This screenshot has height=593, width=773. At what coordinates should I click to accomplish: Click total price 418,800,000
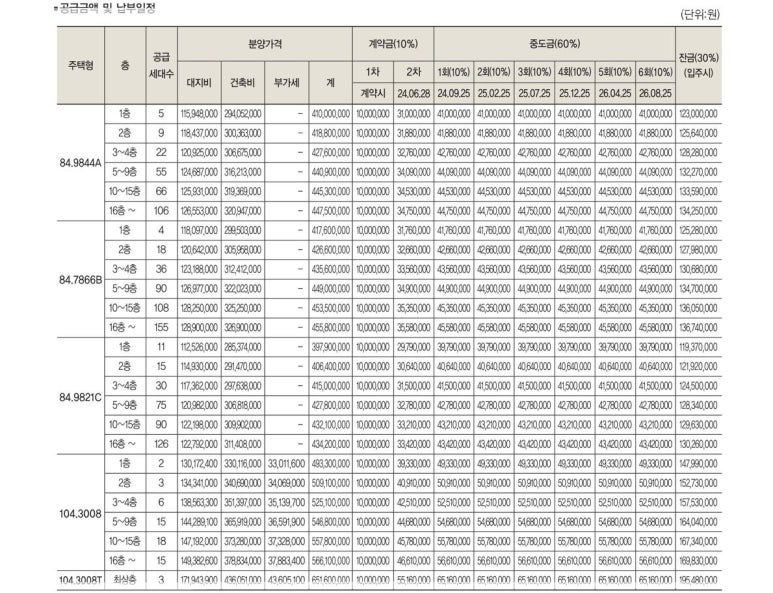click(331, 133)
